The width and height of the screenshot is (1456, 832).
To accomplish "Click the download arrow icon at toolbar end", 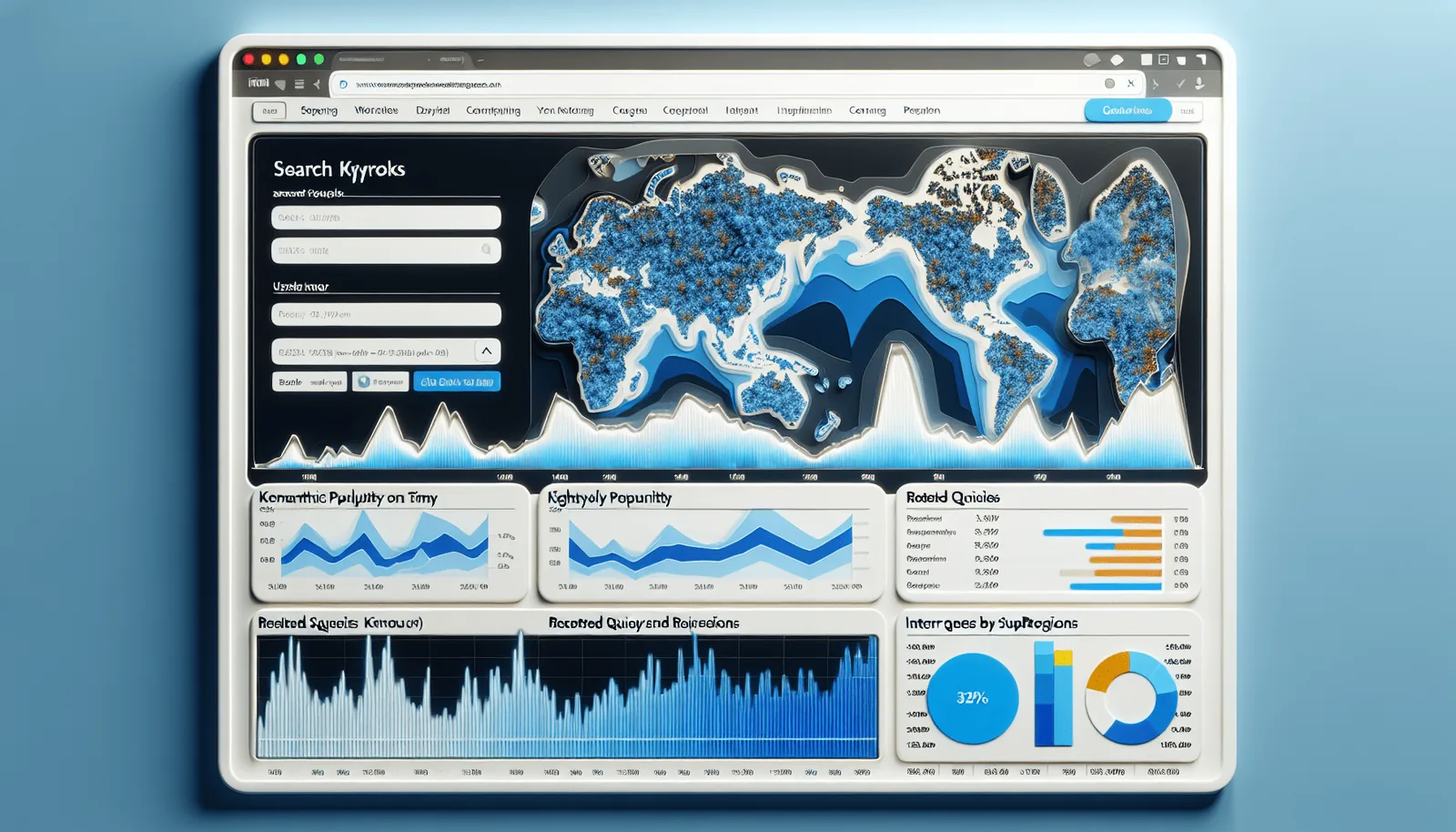I will (x=1199, y=84).
